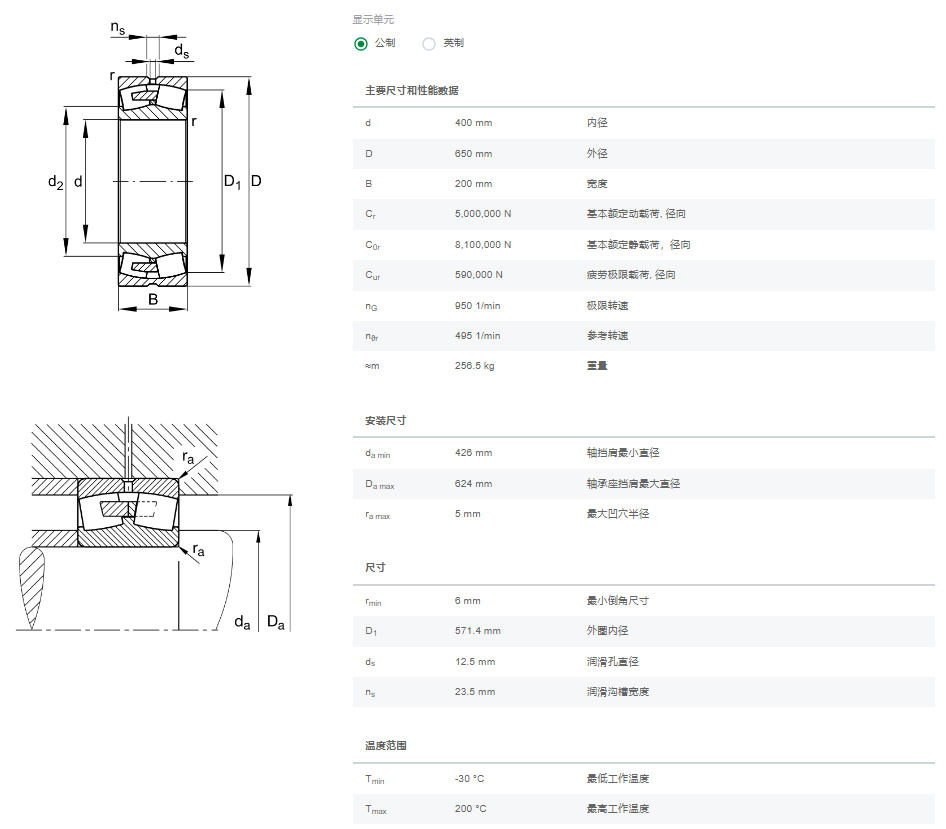Click the 基本额定动载荷, 径向 description
The image size is (946, 829).
point(636,214)
